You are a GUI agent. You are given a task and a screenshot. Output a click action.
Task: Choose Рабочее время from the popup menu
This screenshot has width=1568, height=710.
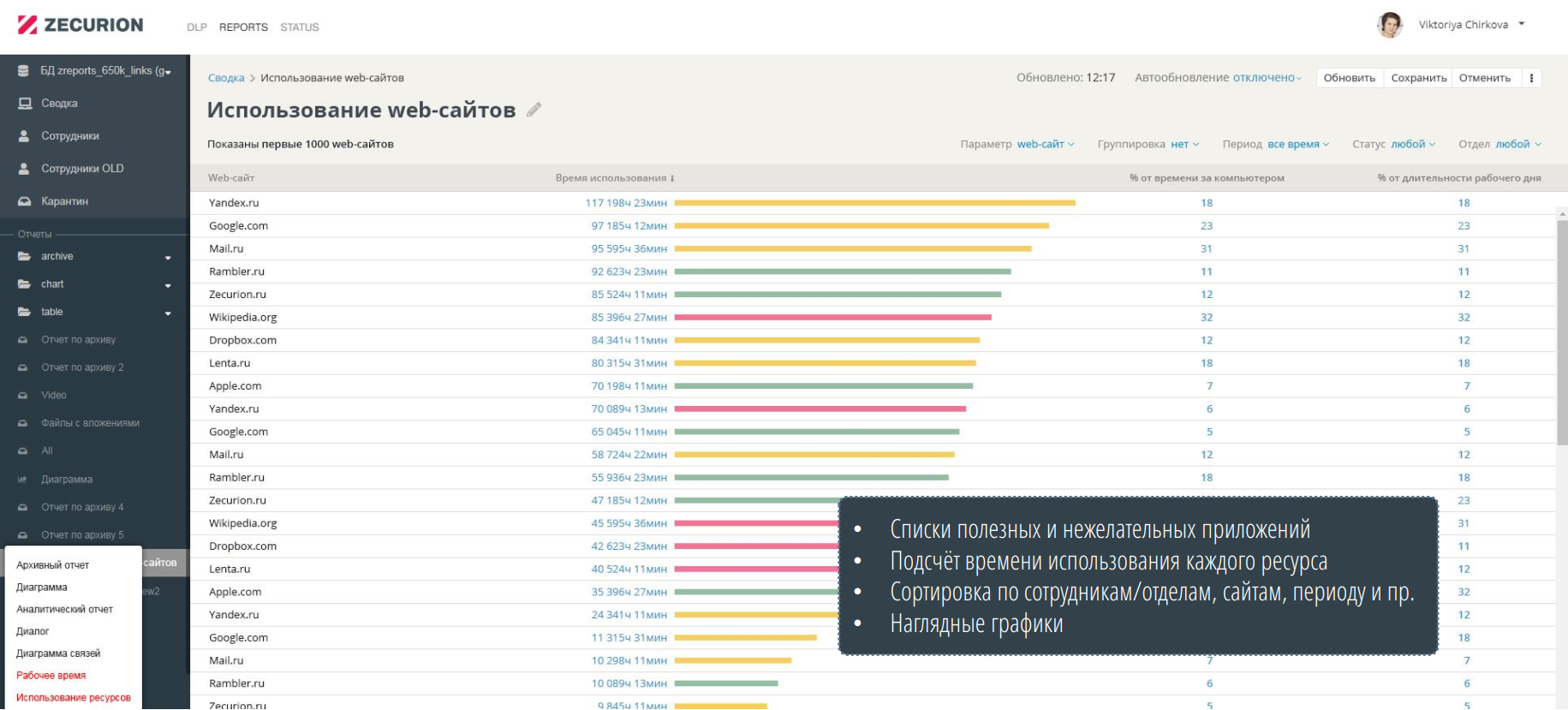(51, 676)
